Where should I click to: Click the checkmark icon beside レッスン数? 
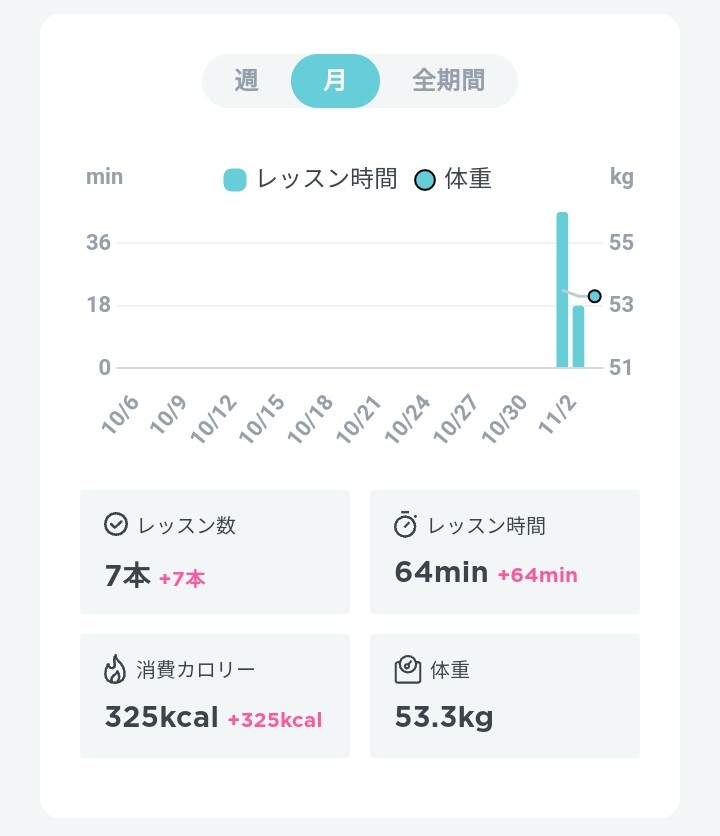point(116,524)
